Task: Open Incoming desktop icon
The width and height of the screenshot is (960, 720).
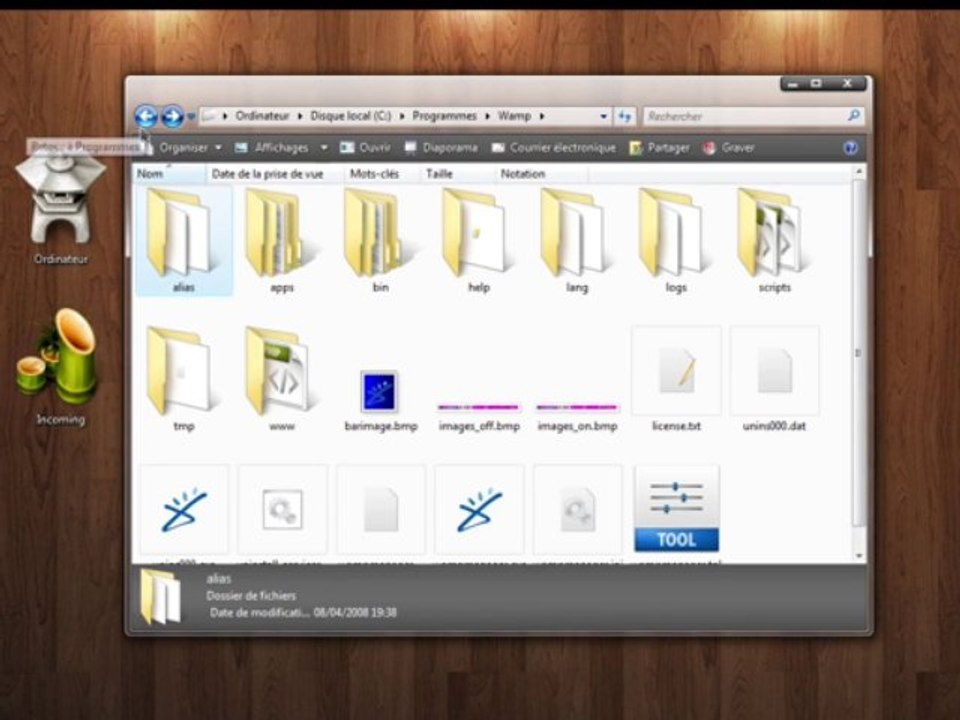Action: [59, 367]
